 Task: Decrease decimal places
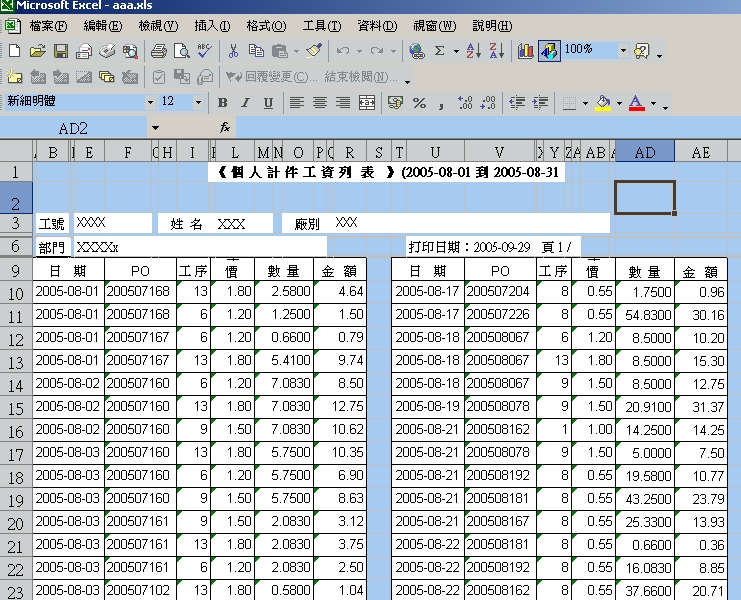pyautogui.click(x=488, y=102)
